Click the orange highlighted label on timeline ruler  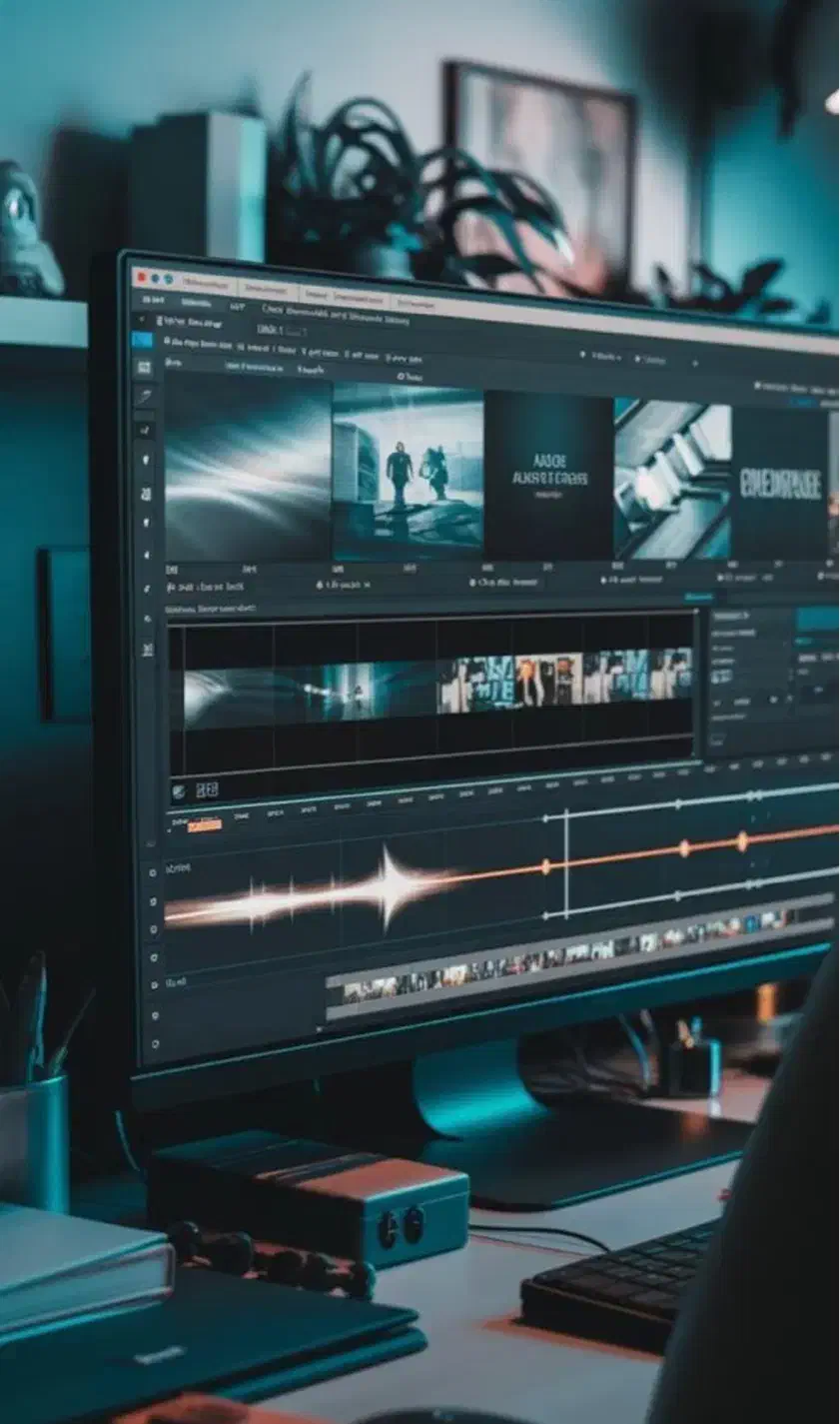[x=204, y=825]
